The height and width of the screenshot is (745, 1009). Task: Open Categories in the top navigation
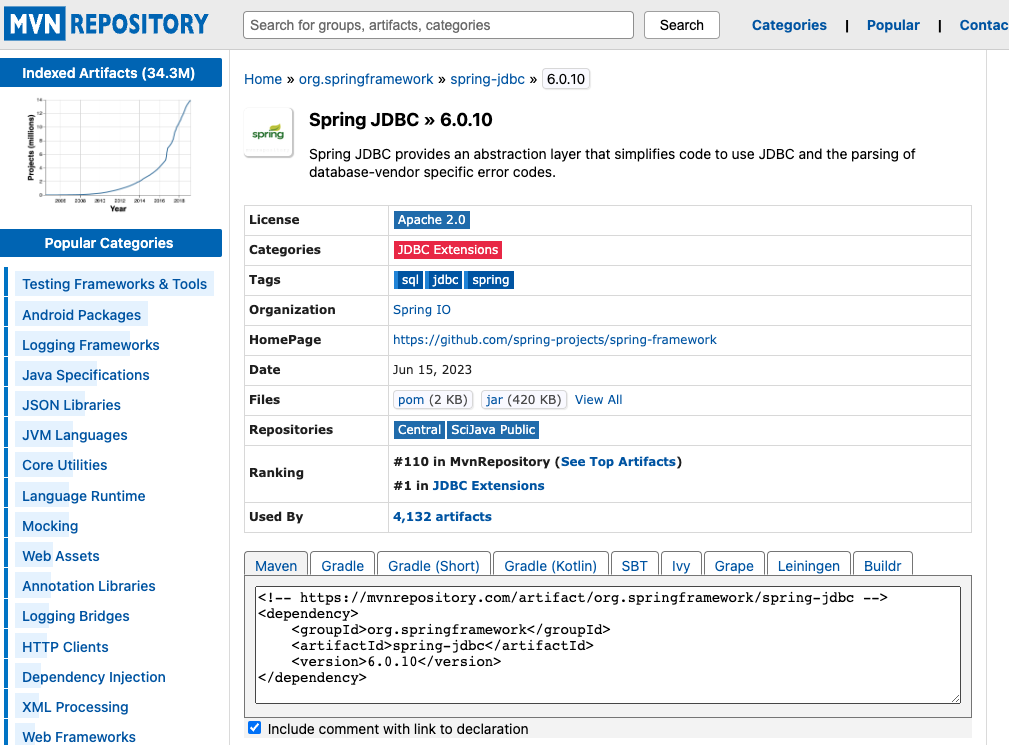(789, 25)
